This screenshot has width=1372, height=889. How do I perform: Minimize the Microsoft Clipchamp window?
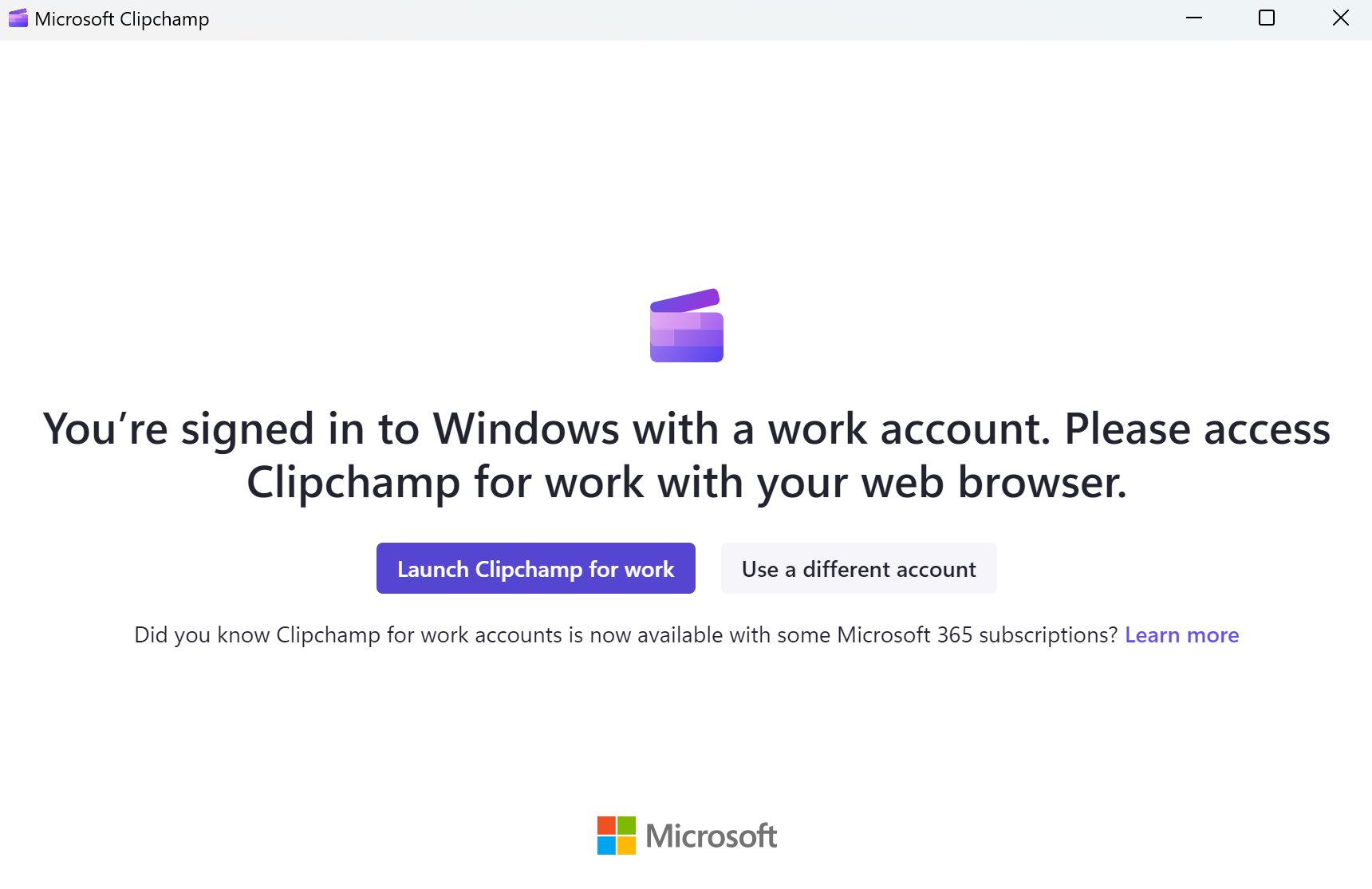tap(1194, 18)
